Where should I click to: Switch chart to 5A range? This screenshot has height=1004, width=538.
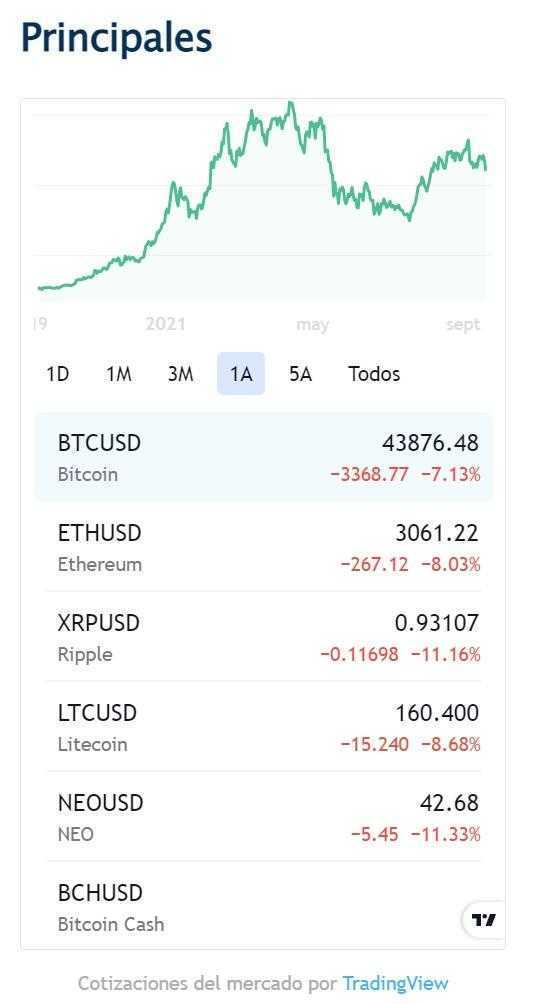(x=300, y=374)
